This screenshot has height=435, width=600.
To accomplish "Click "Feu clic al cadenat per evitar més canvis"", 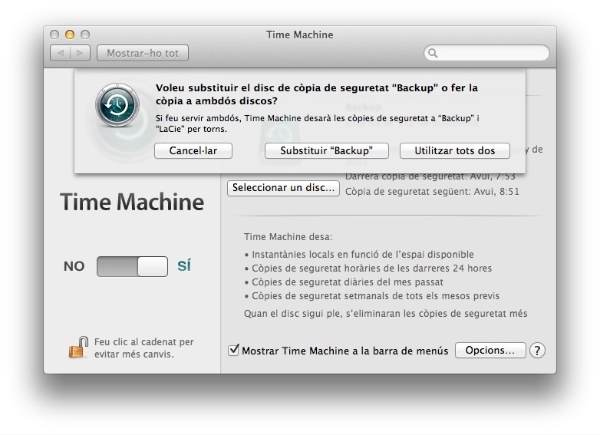I will point(144,348).
